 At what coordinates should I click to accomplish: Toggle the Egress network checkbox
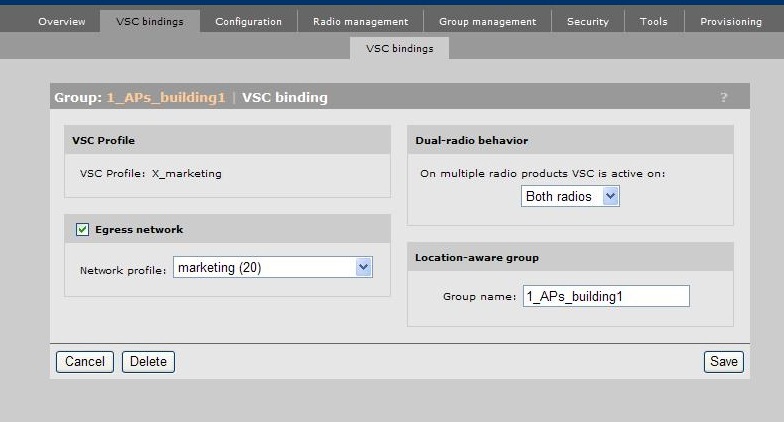pyautogui.click(x=82, y=230)
